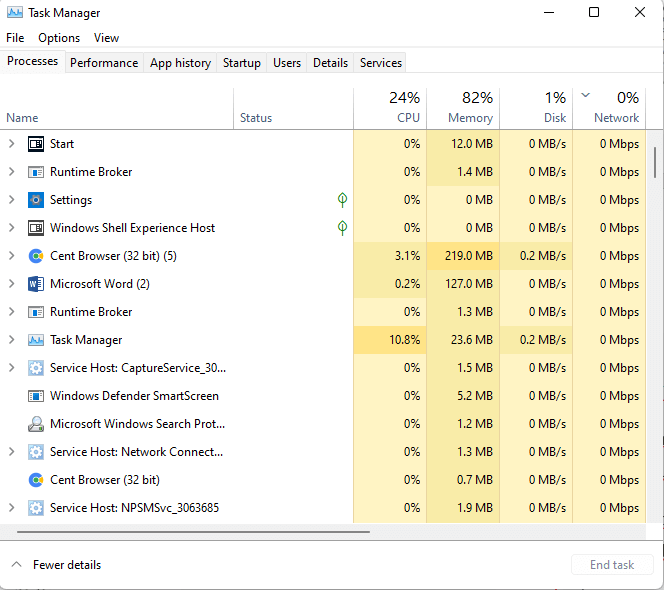This screenshot has width=664, height=590.
Task: Click the Start process icon
Action: [36, 144]
